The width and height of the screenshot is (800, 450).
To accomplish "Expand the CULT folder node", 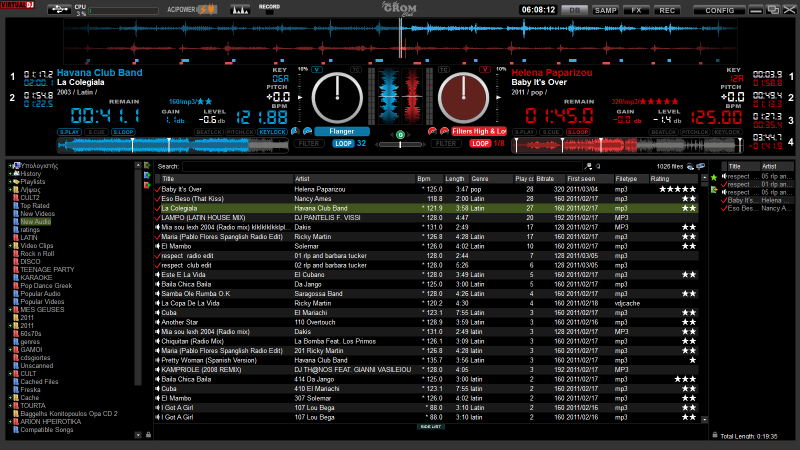I will click(10, 374).
